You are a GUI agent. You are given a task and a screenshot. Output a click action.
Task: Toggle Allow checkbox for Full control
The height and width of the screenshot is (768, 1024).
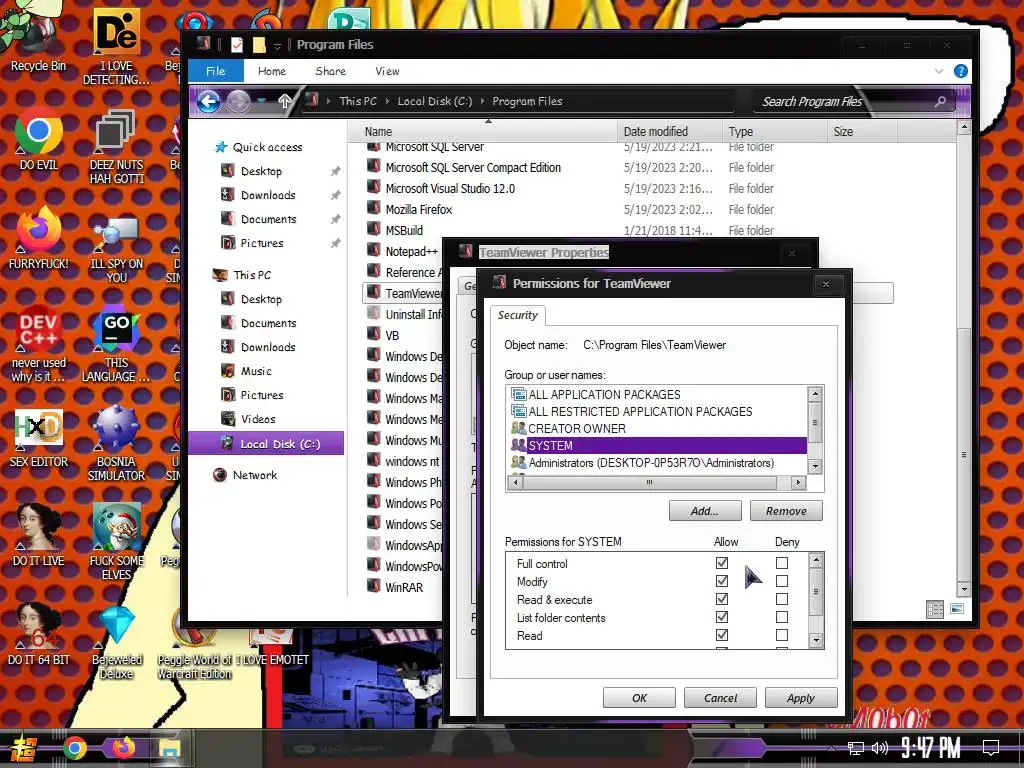click(722, 562)
